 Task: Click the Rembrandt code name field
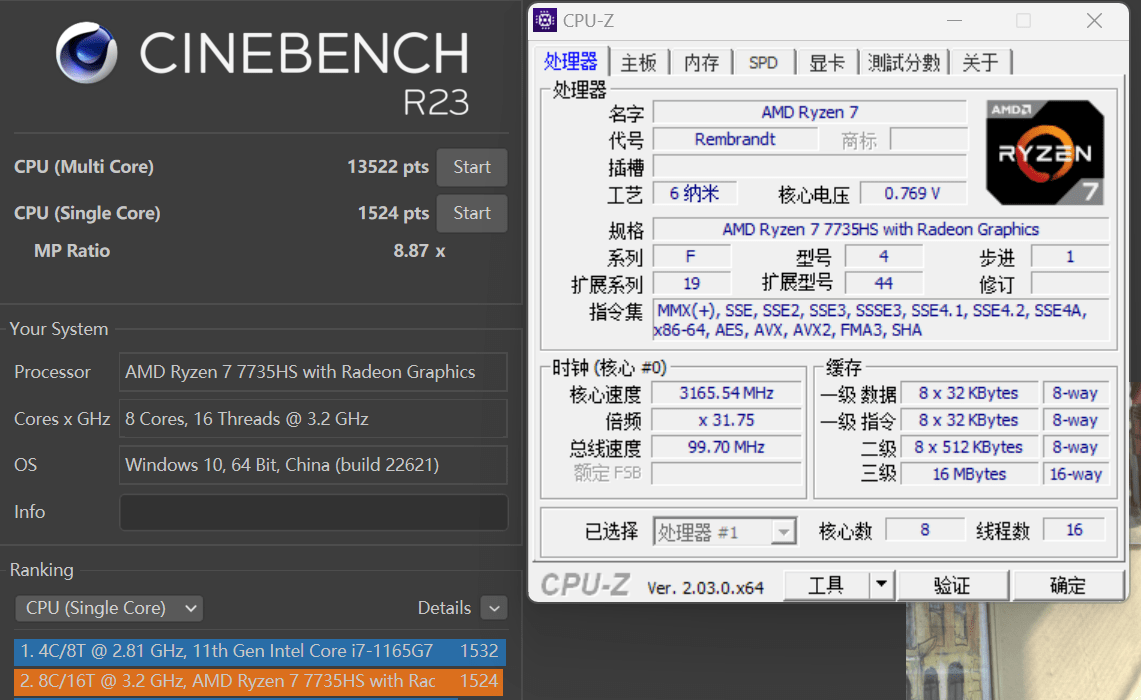pos(735,140)
